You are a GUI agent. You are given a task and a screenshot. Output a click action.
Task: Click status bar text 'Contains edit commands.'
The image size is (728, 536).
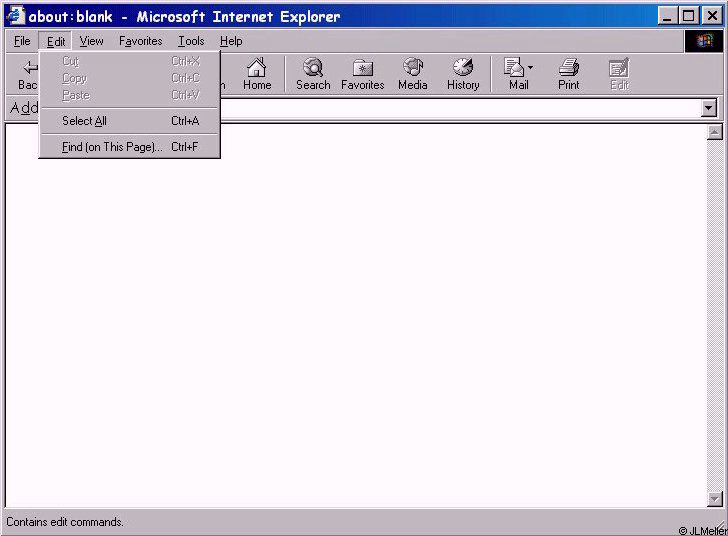[65, 522]
